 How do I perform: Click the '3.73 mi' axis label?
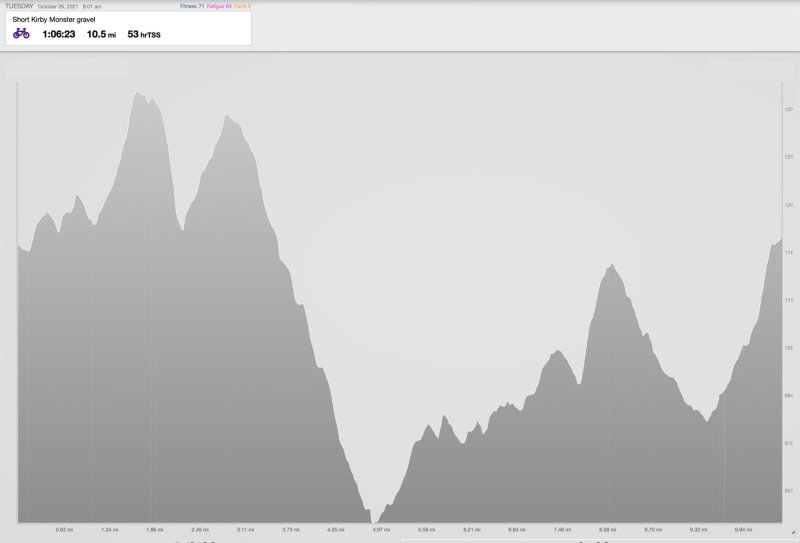tap(290, 530)
